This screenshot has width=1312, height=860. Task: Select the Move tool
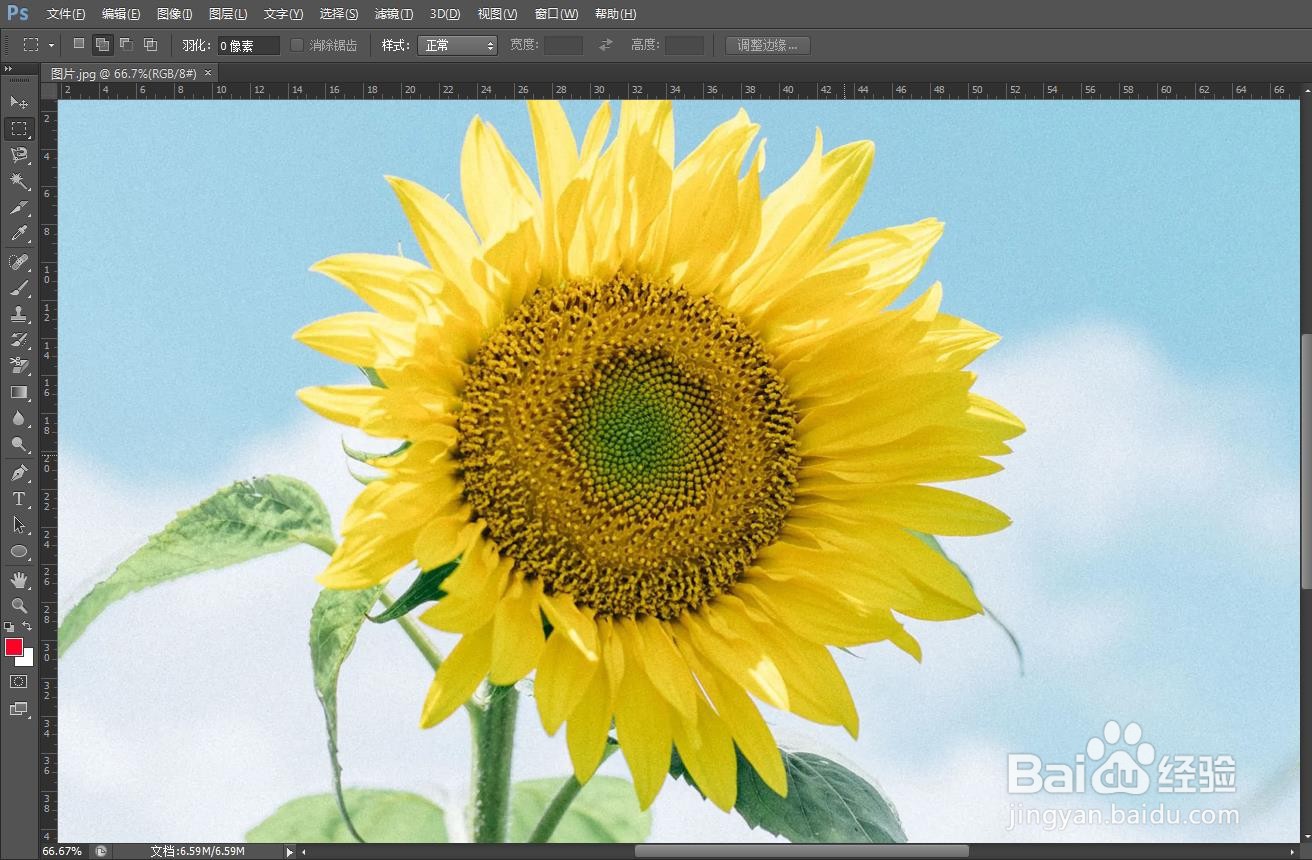click(19, 102)
